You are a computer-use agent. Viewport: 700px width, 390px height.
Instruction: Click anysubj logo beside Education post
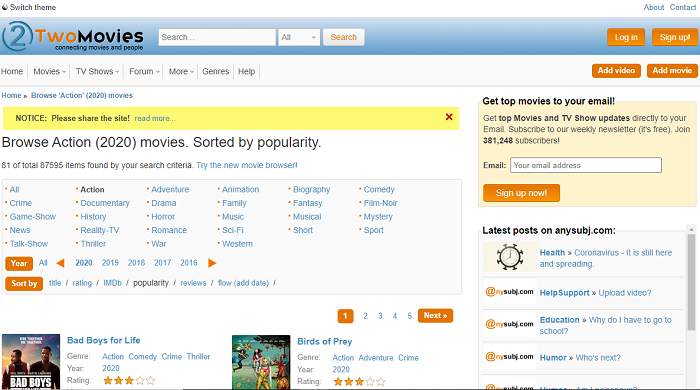click(x=509, y=324)
